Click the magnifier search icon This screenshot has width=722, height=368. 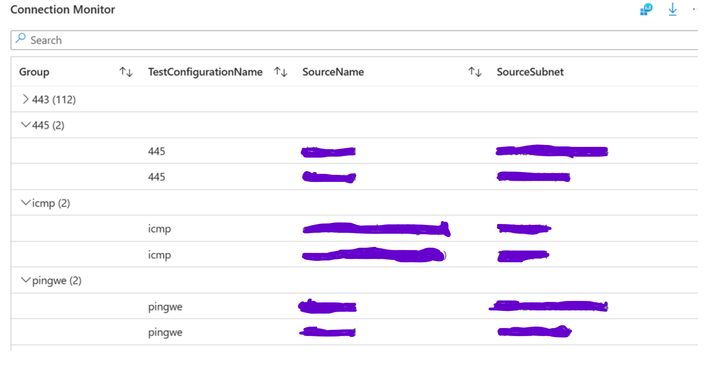[20, 39]
